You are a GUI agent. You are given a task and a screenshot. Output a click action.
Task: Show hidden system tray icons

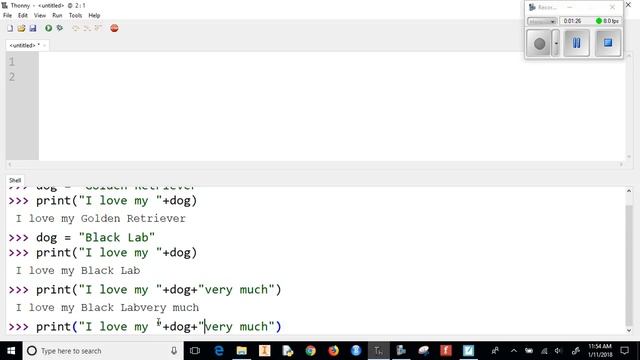(514, 351)
